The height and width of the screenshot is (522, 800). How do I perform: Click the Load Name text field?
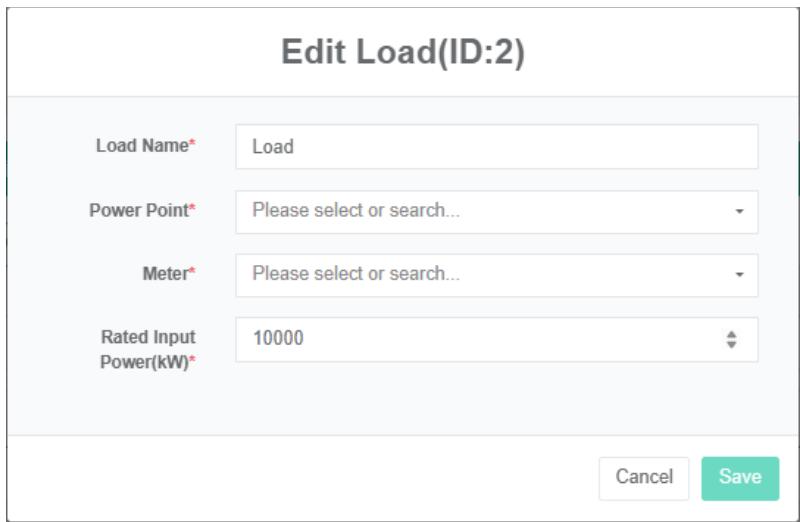pyautogui.click(x=496, y=147)
